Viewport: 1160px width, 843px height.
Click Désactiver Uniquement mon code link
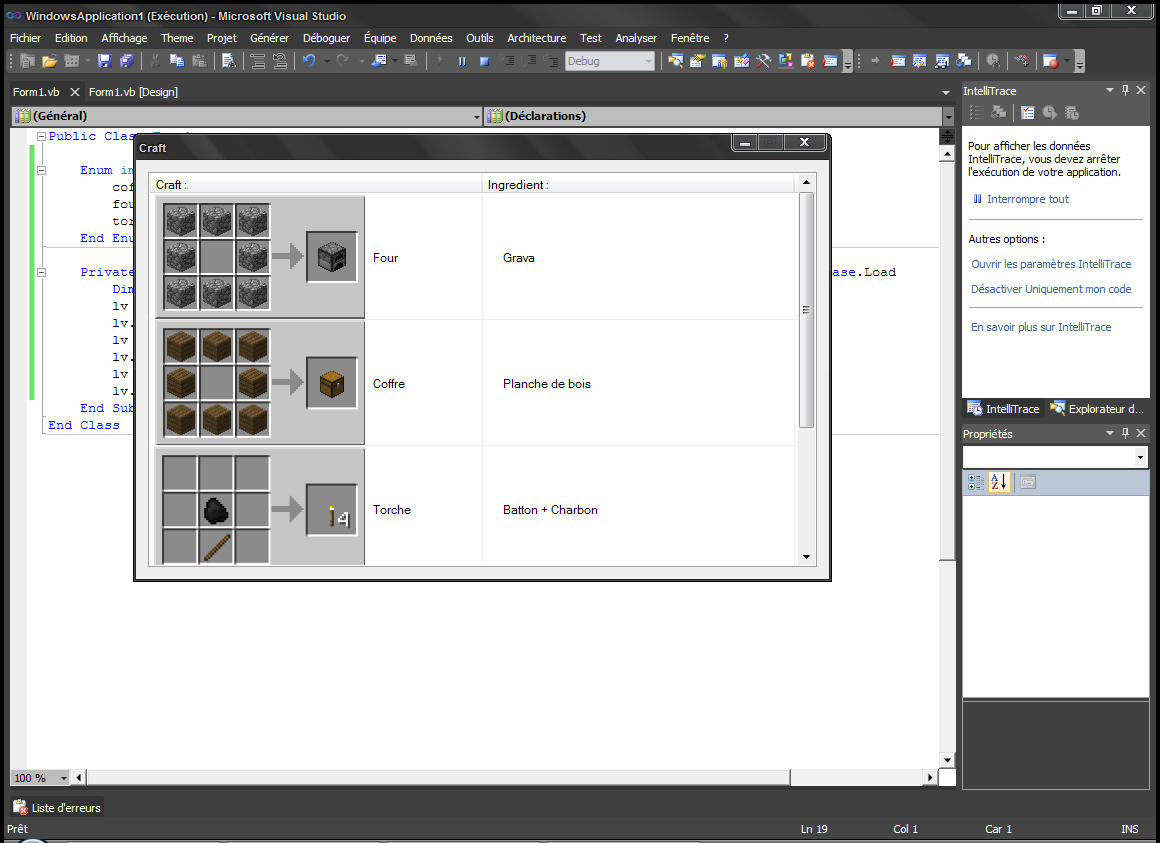[1051, 289]
